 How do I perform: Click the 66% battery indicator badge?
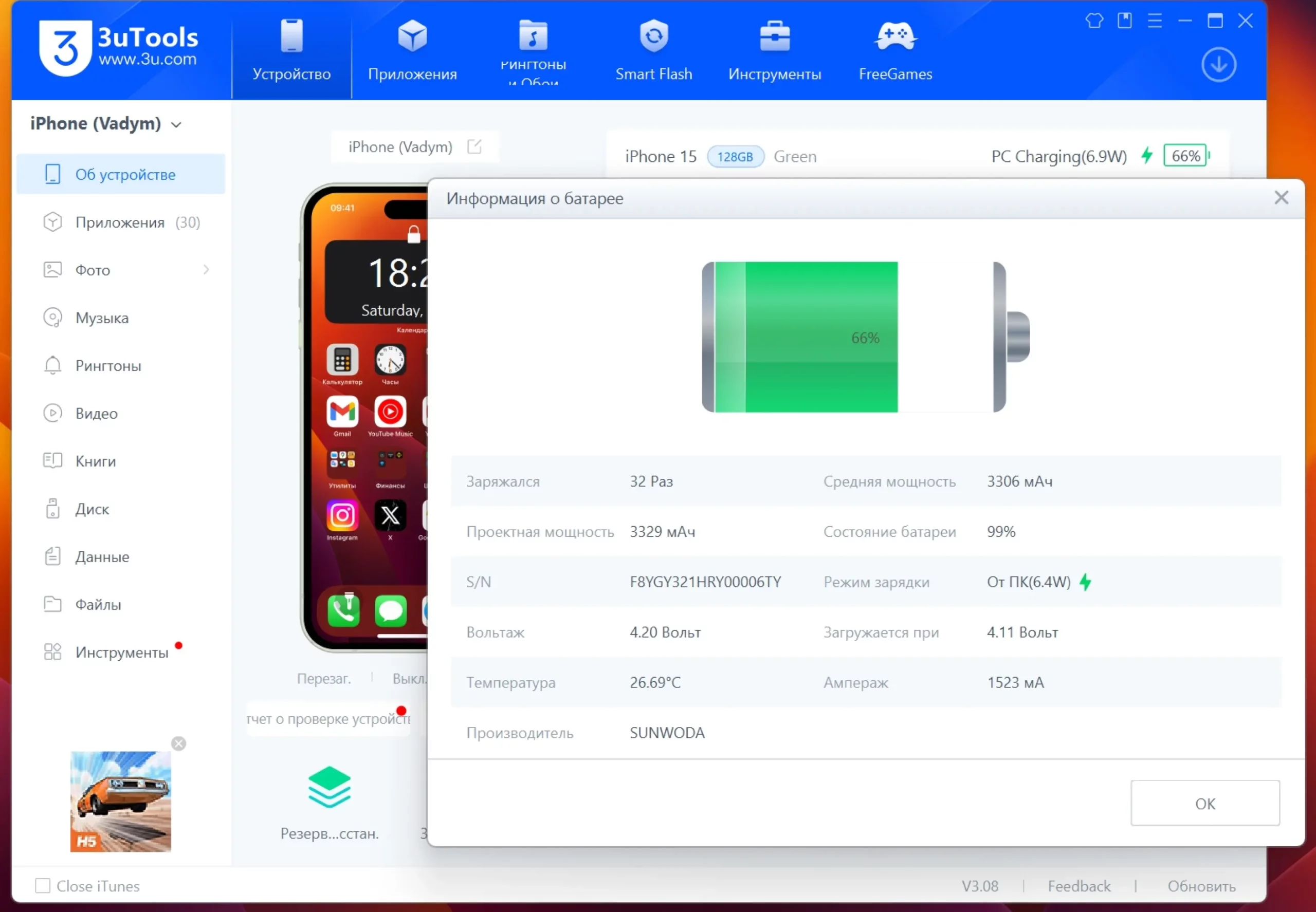(1185, 156)
